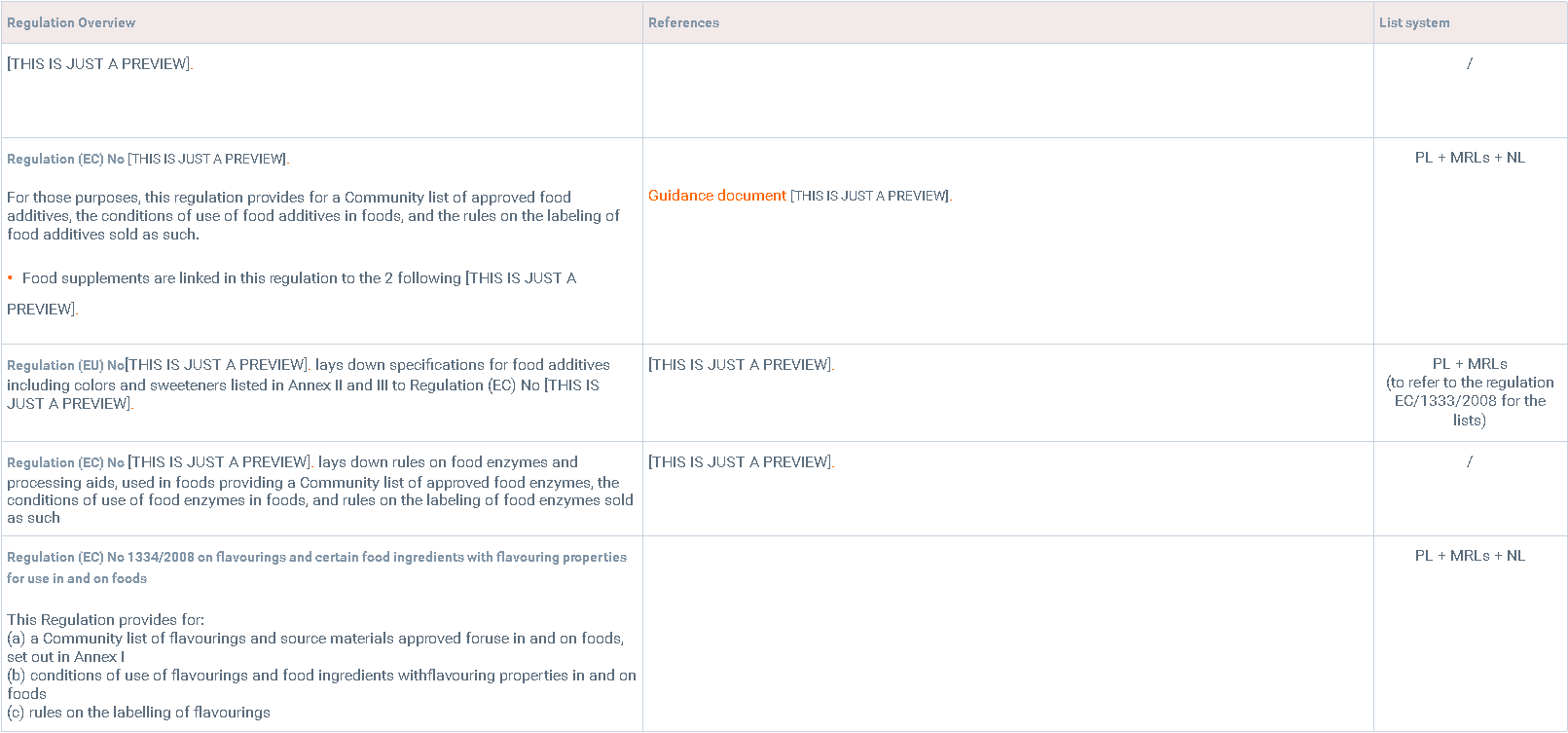Viewport: 1568px width, 733px height.
Task: Click the slash in the food enzymes row
Action: (1470, 462)
